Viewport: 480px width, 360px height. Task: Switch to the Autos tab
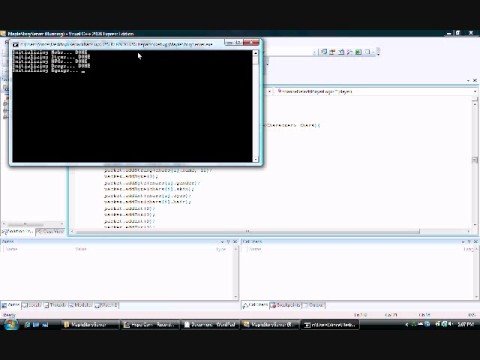[x=11, y=305]
